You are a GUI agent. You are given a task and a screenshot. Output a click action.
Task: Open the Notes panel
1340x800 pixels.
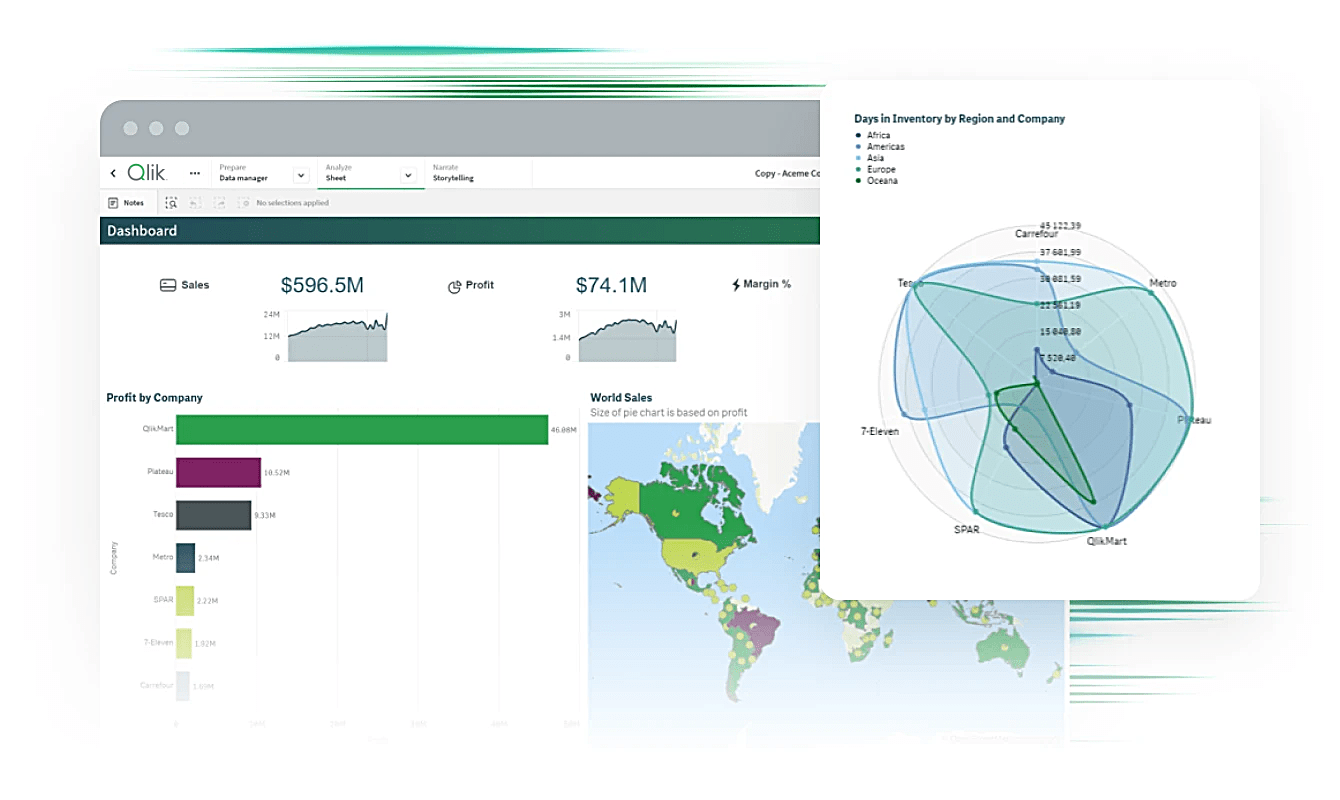point(126,203)
